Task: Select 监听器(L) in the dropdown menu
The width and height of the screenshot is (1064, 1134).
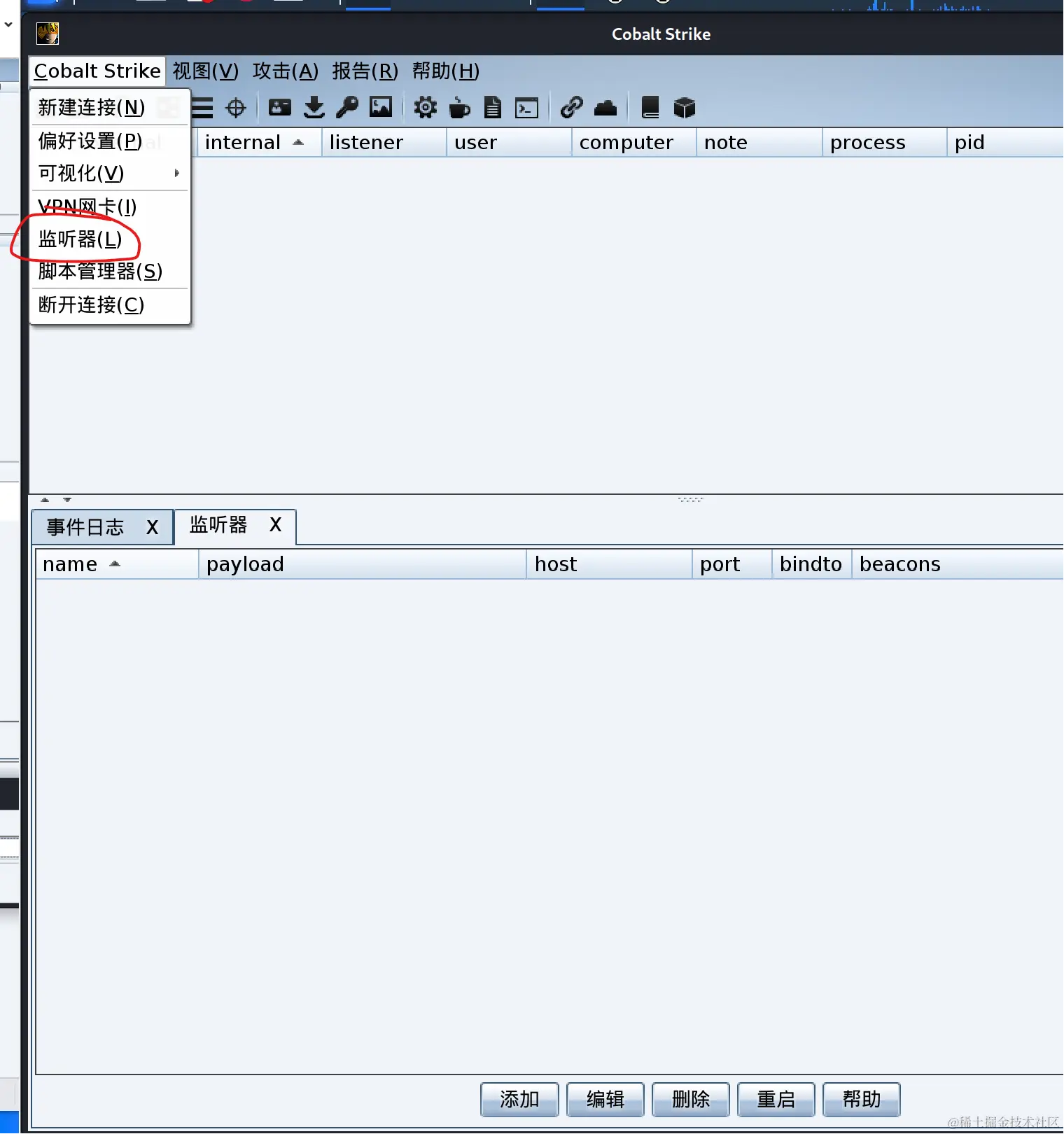Action: (110, 239)
